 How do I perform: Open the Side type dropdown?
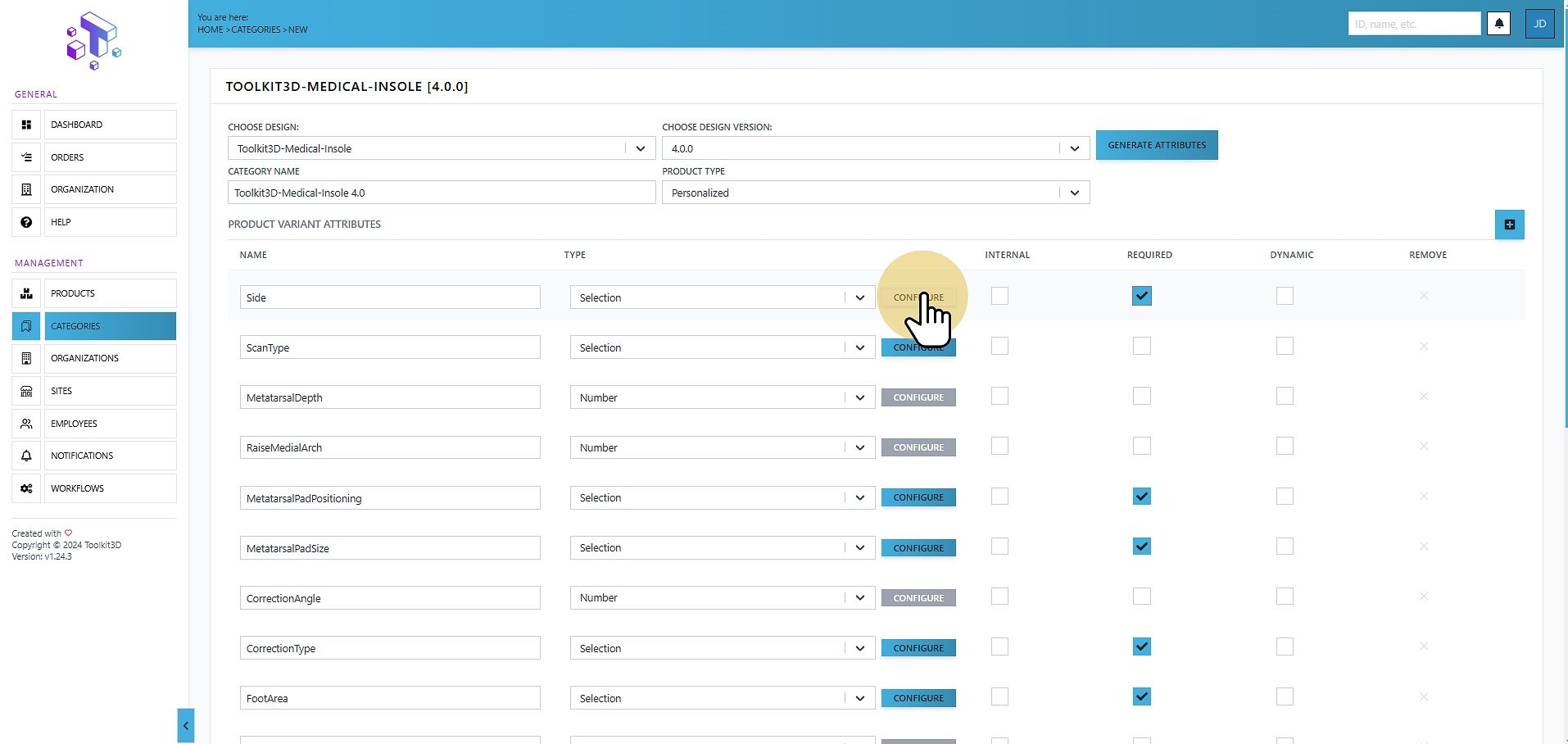tap(723, 297)
